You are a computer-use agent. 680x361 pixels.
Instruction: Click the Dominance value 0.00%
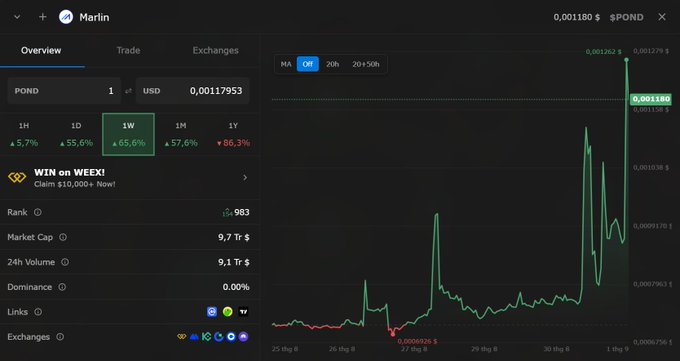(236, 287)
